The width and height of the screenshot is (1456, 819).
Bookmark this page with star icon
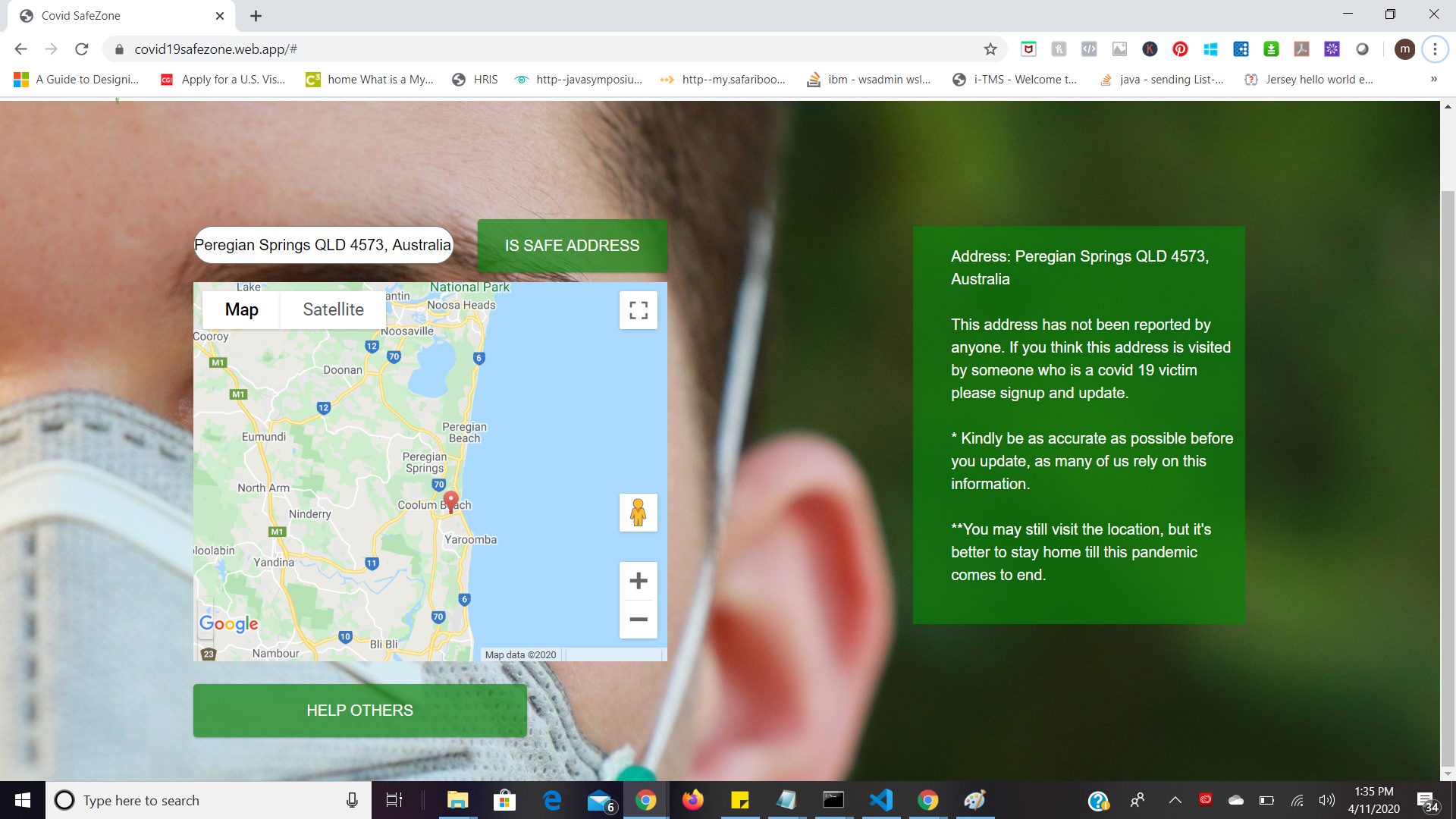pyautogui.click(x=990, y=49)
